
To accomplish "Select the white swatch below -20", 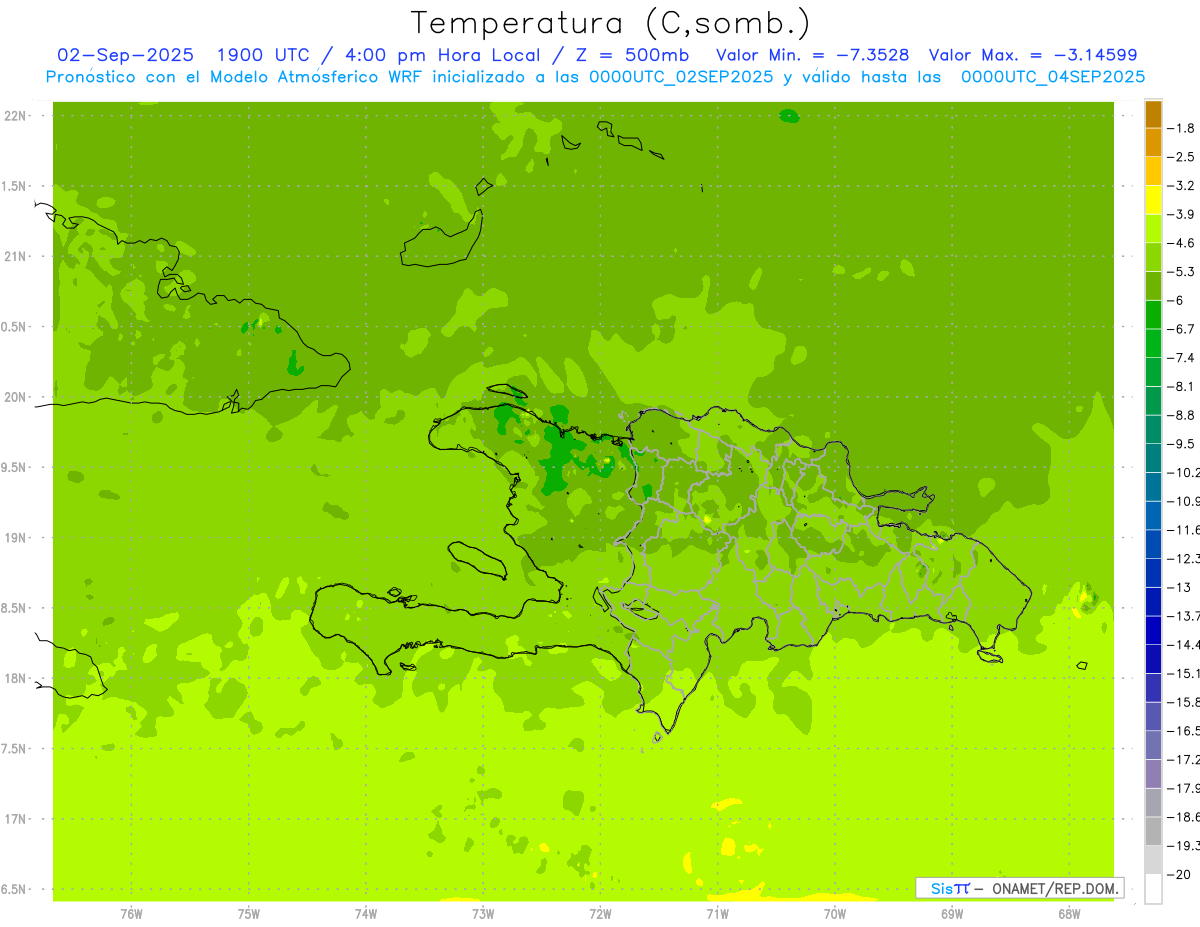I will pyautogui.click(x=1153, y=889).
